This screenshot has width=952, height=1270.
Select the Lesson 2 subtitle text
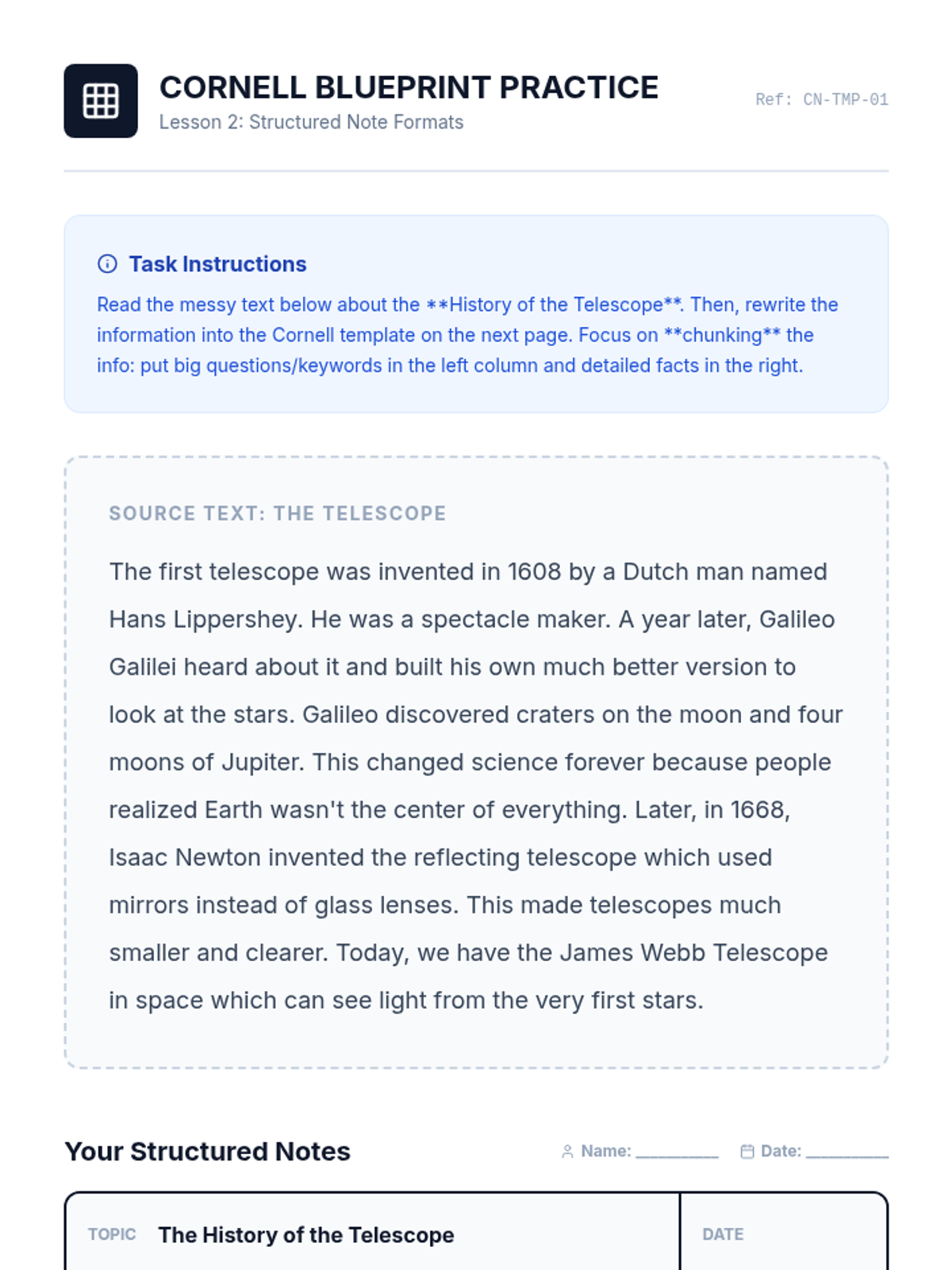311,122
